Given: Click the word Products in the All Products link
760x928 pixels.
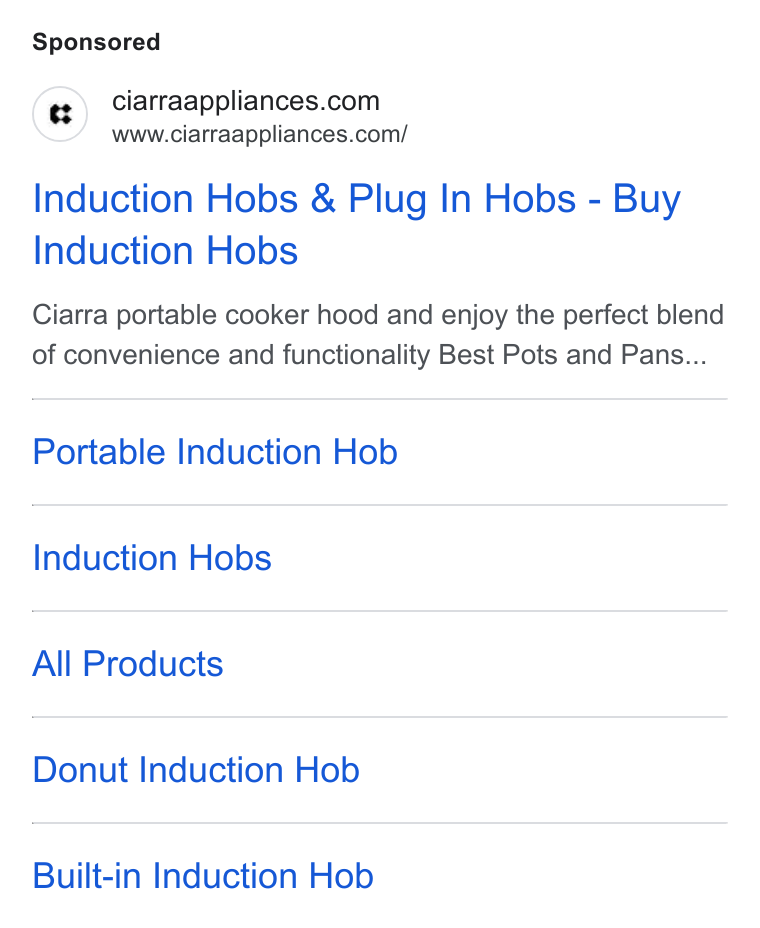Looking at the screenshot, I should click(x=153, y=664).
